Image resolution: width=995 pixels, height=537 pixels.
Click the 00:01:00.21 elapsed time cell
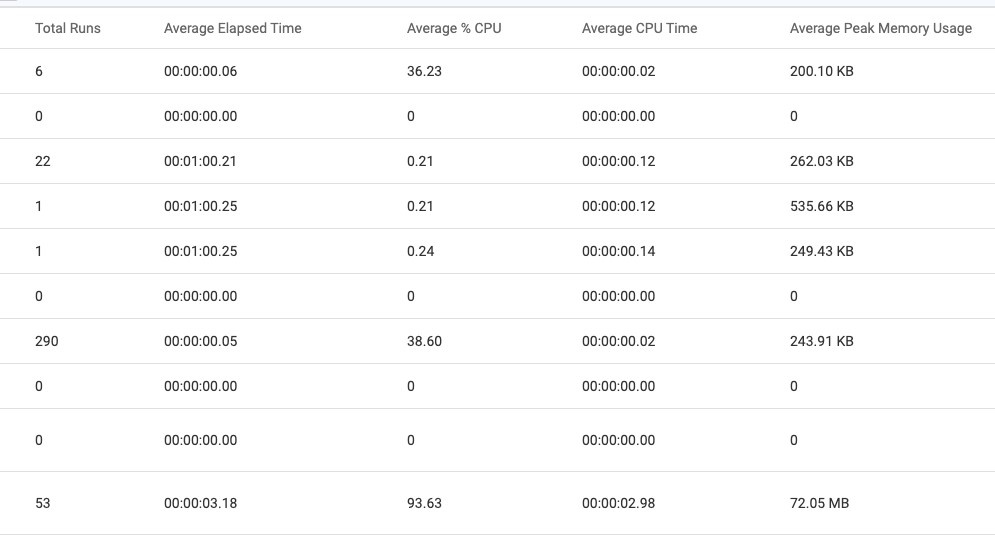200,161
